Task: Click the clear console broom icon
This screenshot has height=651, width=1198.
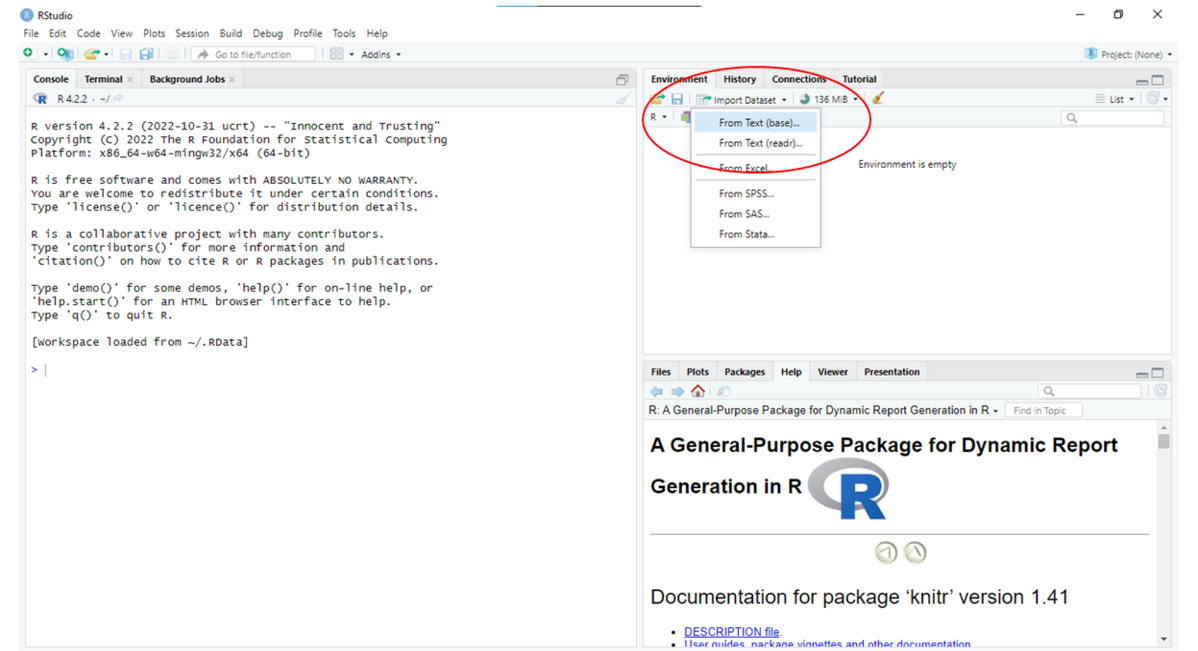Action: pyautogui.click(x=623, y=99)
